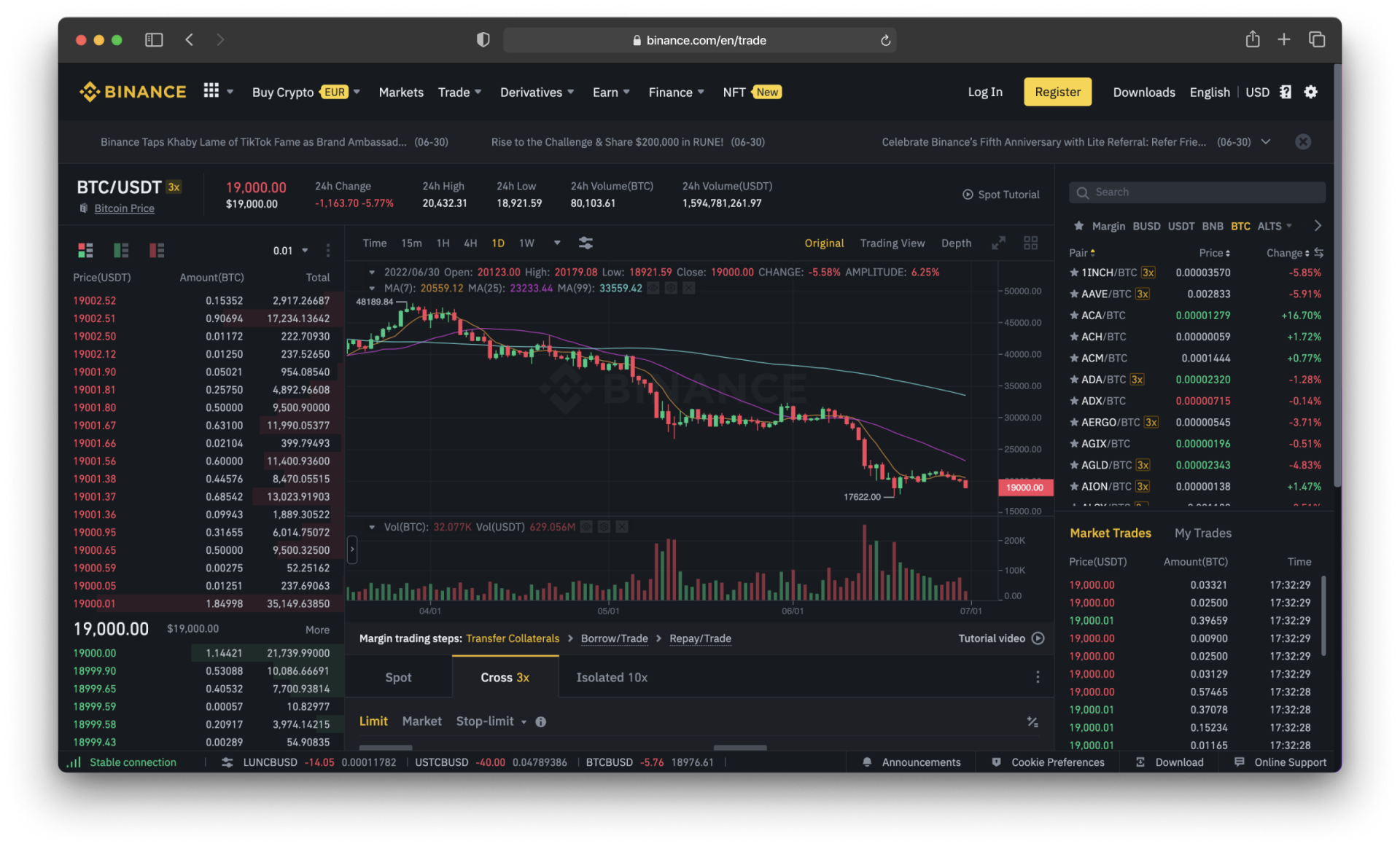This screenshot has height=849, width=1400.
Task: Switch to Isolated 10x tab
Action: coord(611,678)
